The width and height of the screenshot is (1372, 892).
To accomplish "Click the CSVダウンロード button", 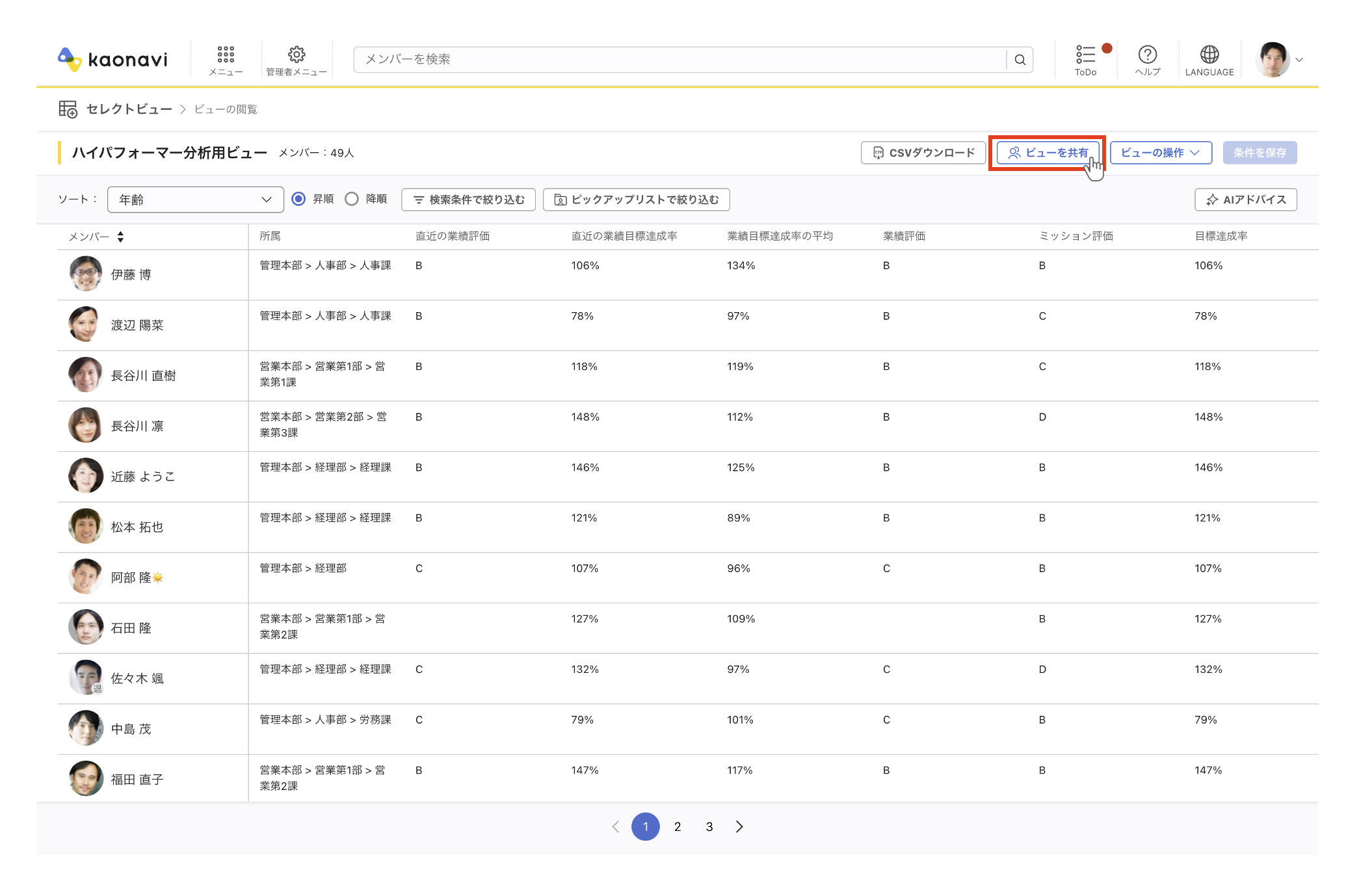I will 923,153.
